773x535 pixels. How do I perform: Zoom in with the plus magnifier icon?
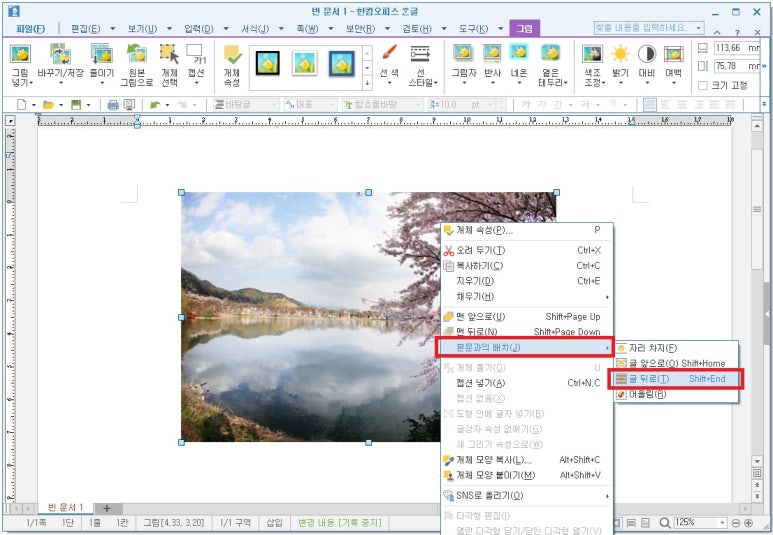(x=748, y=523)
